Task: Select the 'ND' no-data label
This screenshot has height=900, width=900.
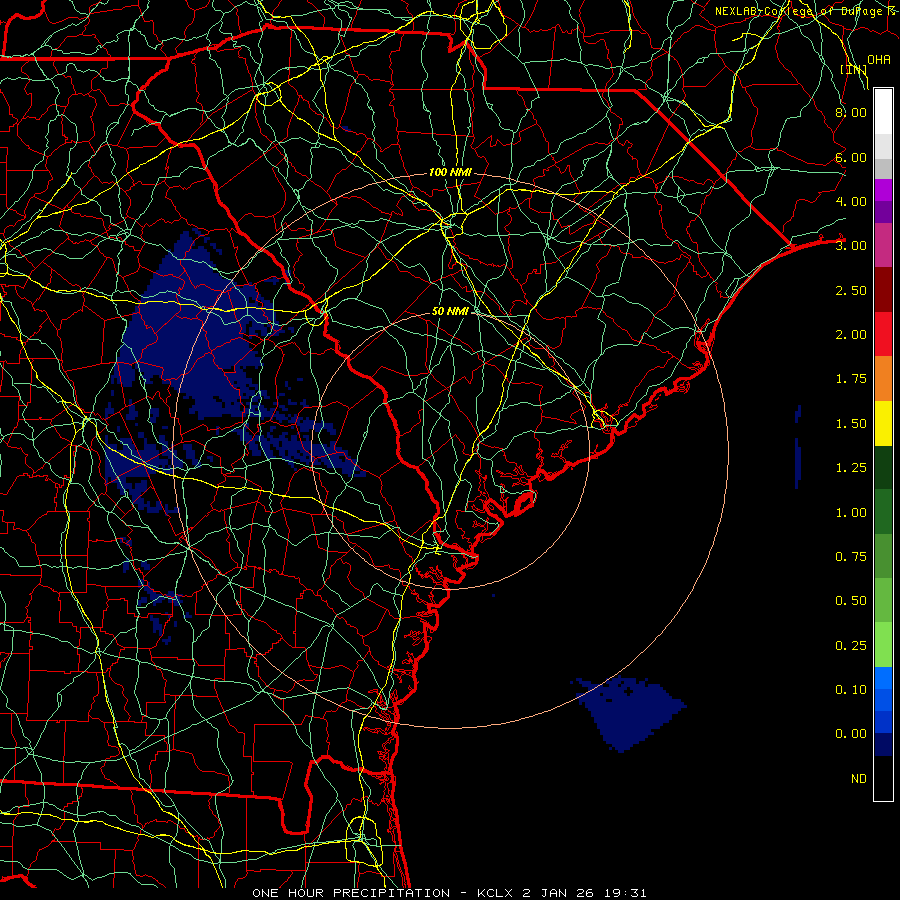Action: pyautogui.click(x=859, y=779)
